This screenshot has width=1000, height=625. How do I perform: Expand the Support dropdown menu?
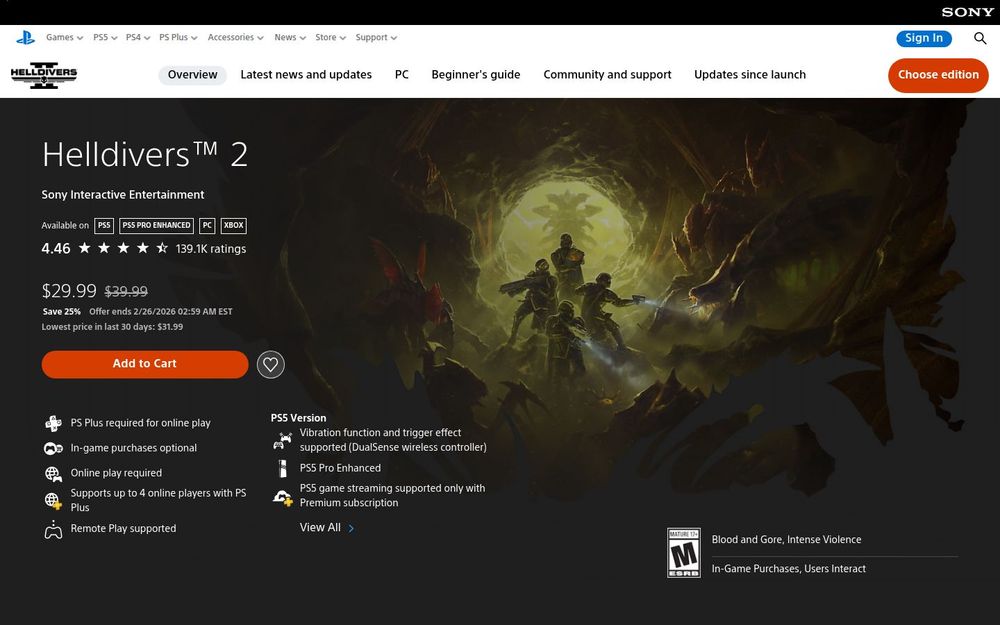pyautogui.click(x=376, y=38)
